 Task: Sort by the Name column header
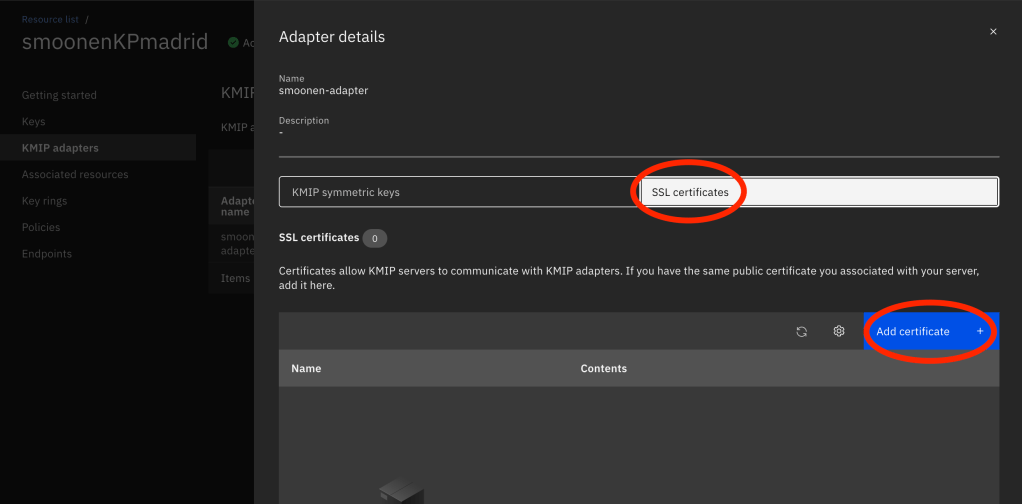[x=306, y=369]
